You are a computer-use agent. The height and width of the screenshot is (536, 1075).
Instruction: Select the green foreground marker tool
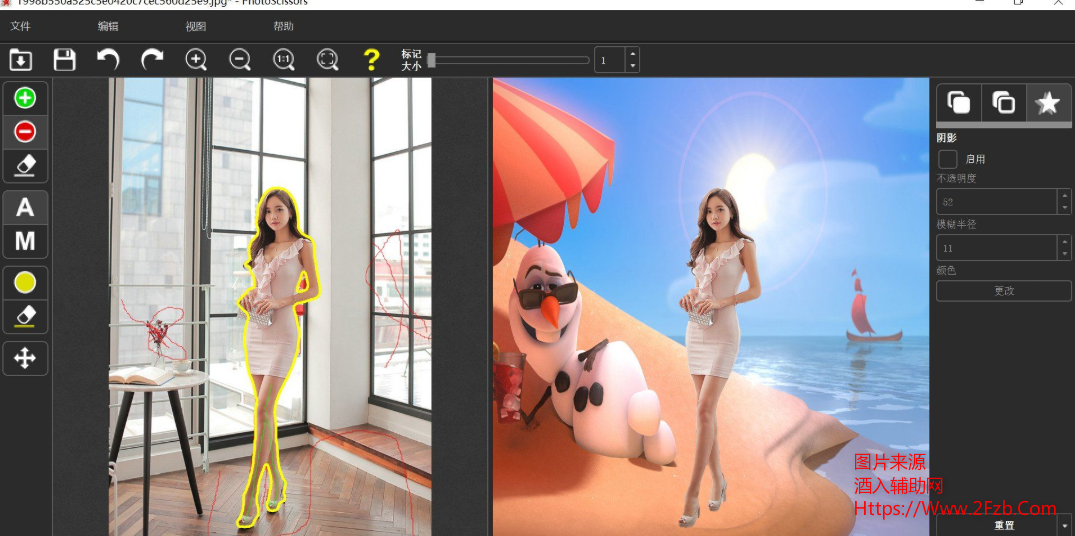tap(25, 98)
